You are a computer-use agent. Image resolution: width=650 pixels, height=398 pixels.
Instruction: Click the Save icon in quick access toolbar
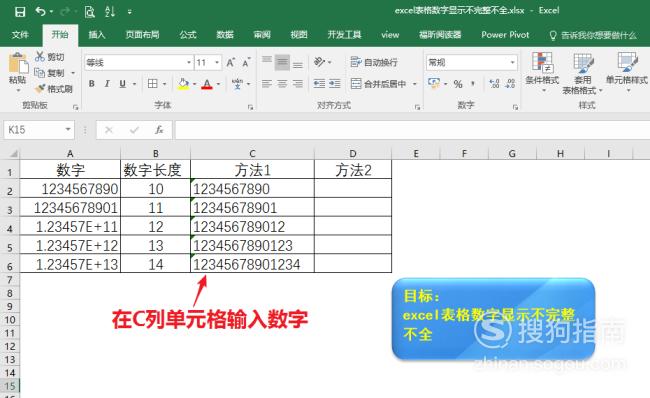pos(19,12)
